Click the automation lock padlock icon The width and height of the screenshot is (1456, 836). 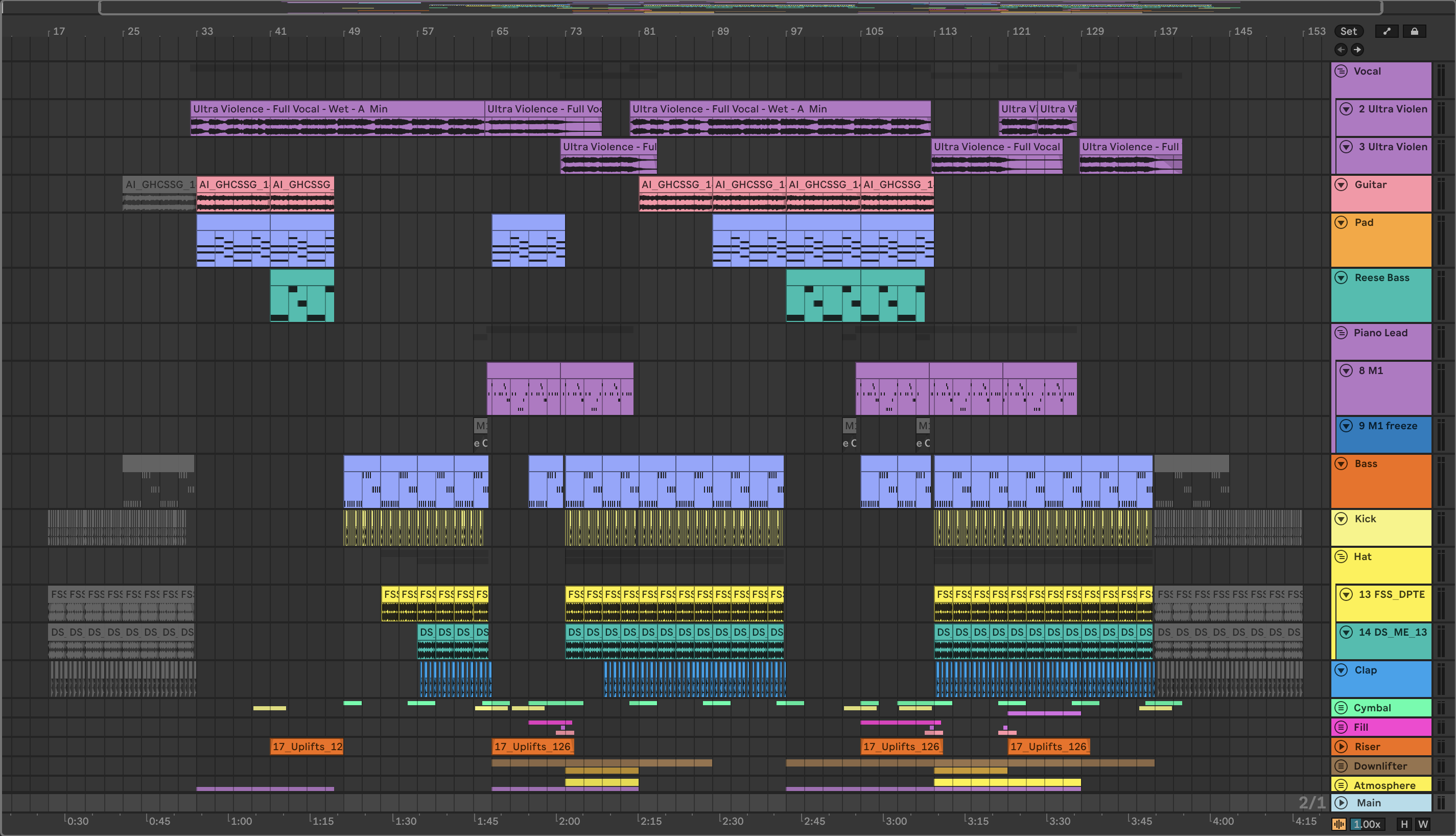pos(1414,32)
